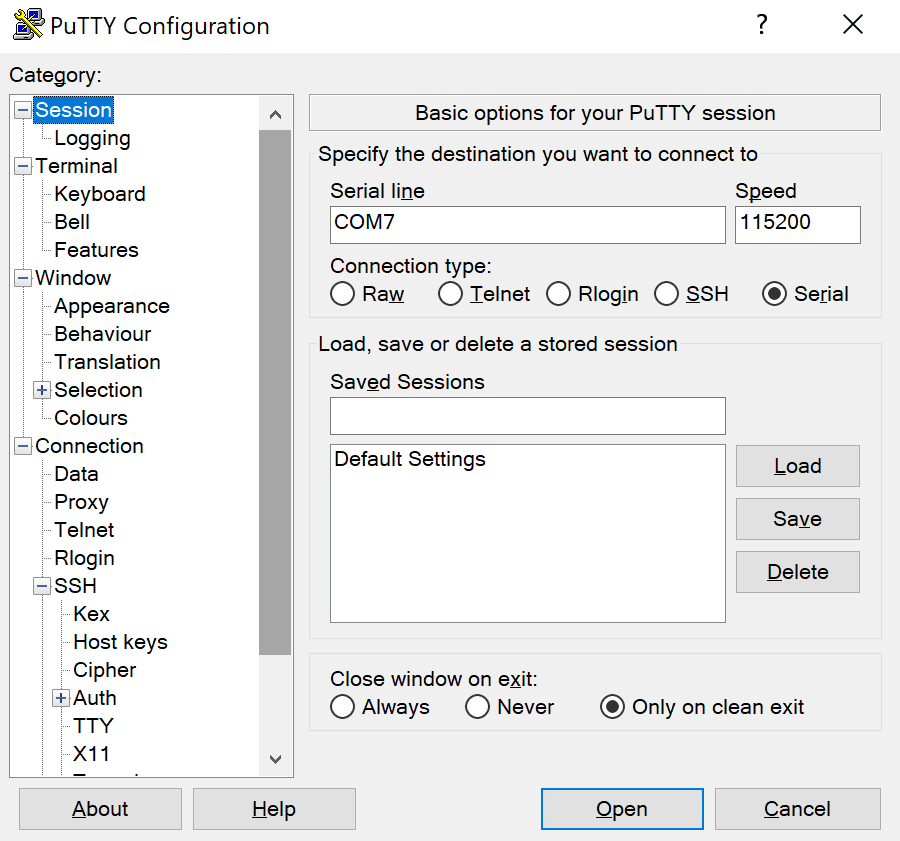Click the About button
This screenshot has width=900, height=841.
tap(100, 809)
